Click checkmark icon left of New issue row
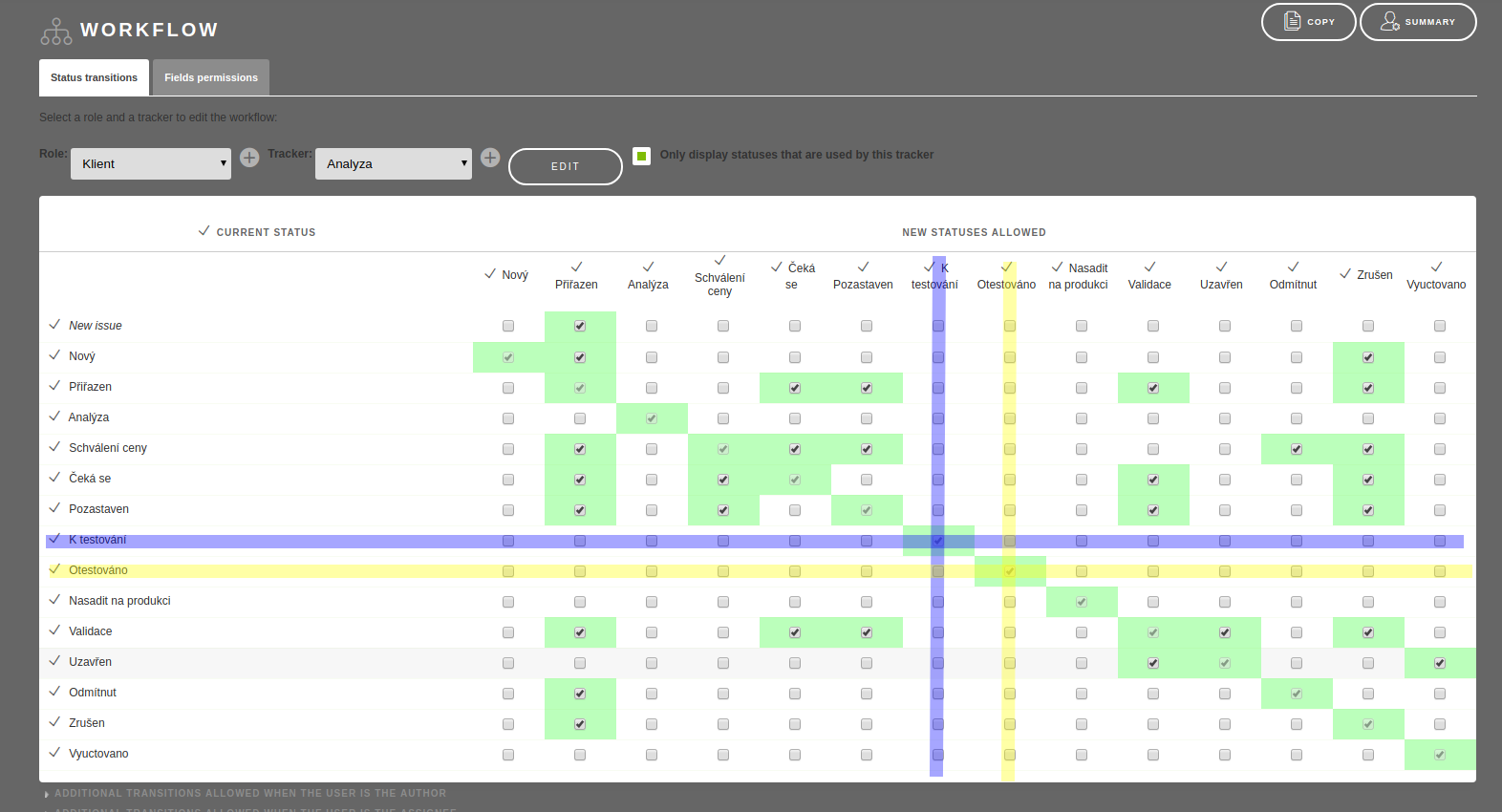This screenshot has height=812, width=1502. click(54, 325)
